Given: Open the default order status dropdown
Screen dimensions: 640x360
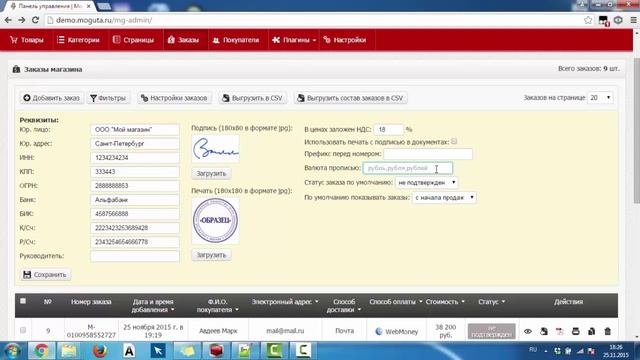Looking at the screenshot, I should click(x=427, y=182).
